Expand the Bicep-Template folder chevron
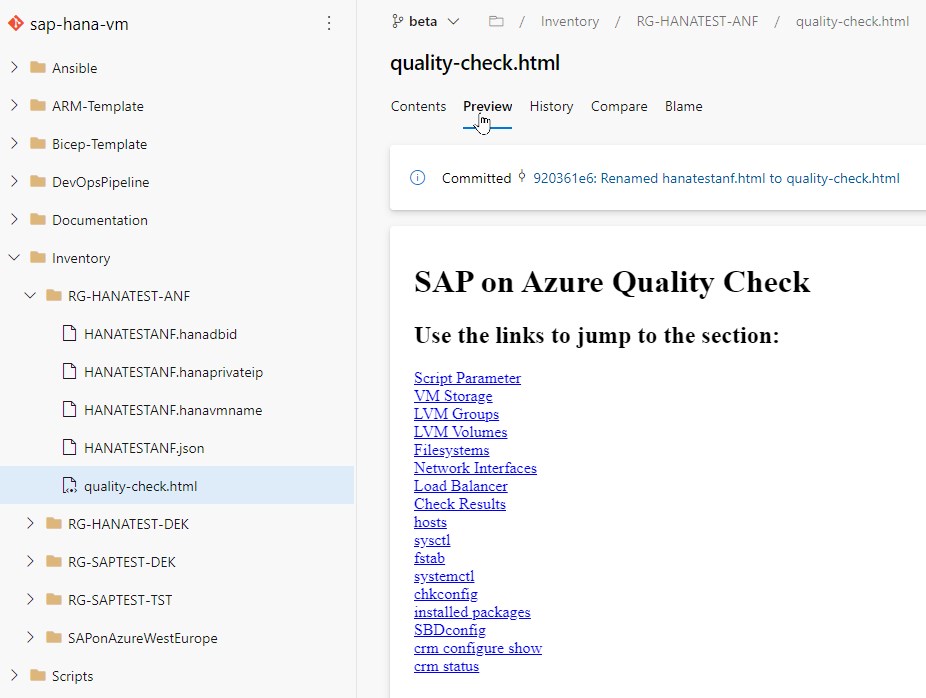The image size is (926, 698). 14,143
